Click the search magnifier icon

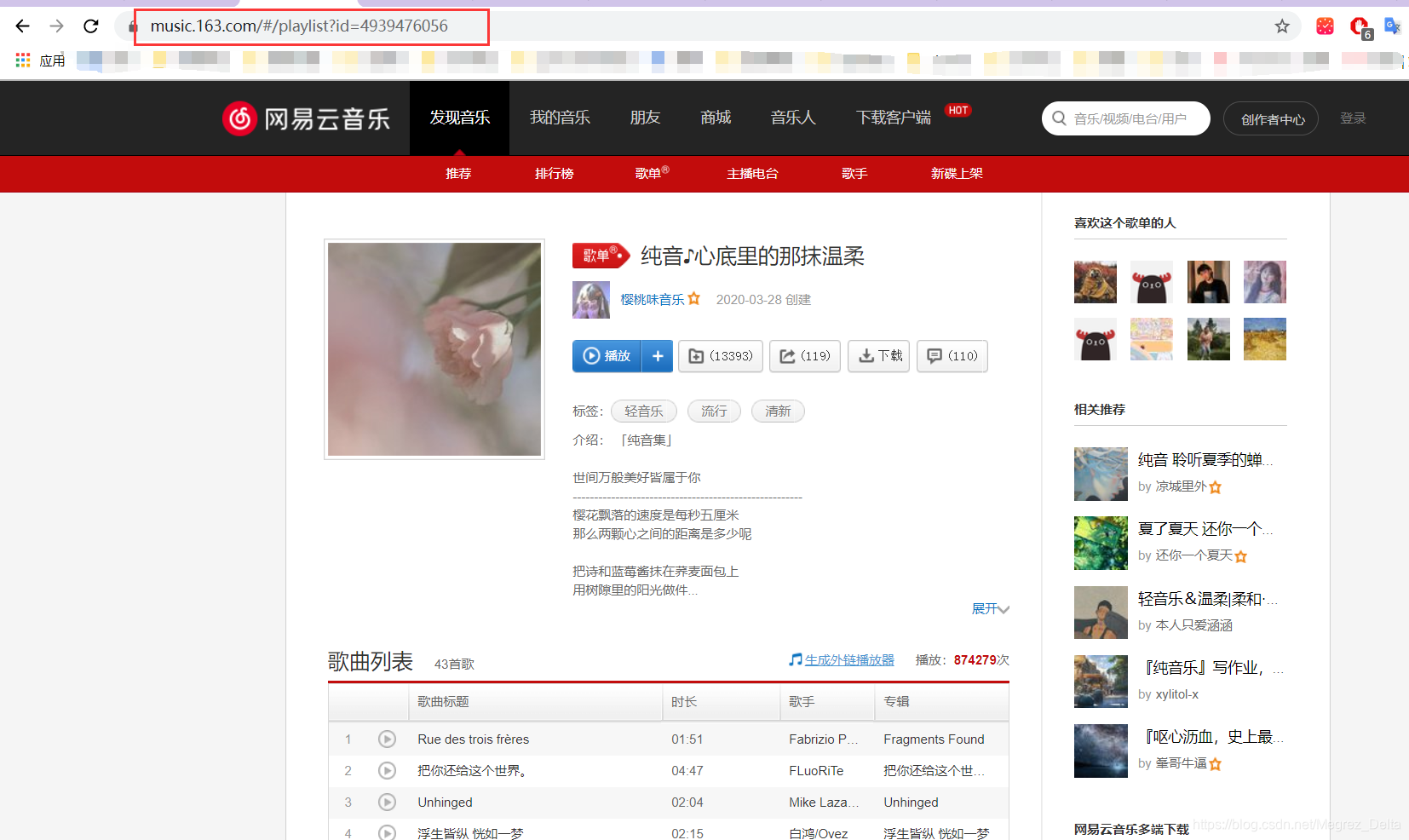1058,118
